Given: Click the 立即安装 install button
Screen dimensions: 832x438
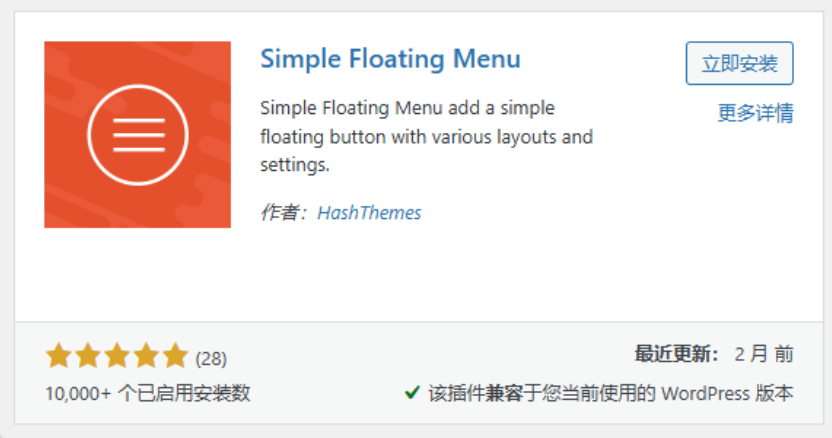Looking at the screenshot, I should (x=739, y=63).
